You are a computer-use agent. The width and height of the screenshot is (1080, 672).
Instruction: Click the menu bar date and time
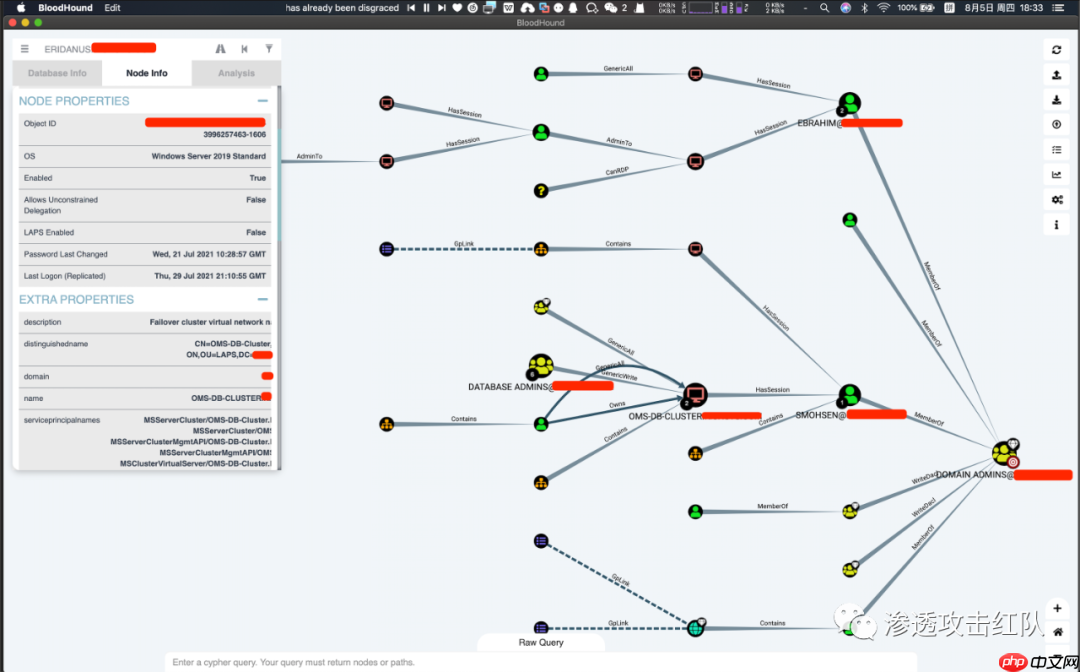pyautogui.click(x=1004, y=8)
